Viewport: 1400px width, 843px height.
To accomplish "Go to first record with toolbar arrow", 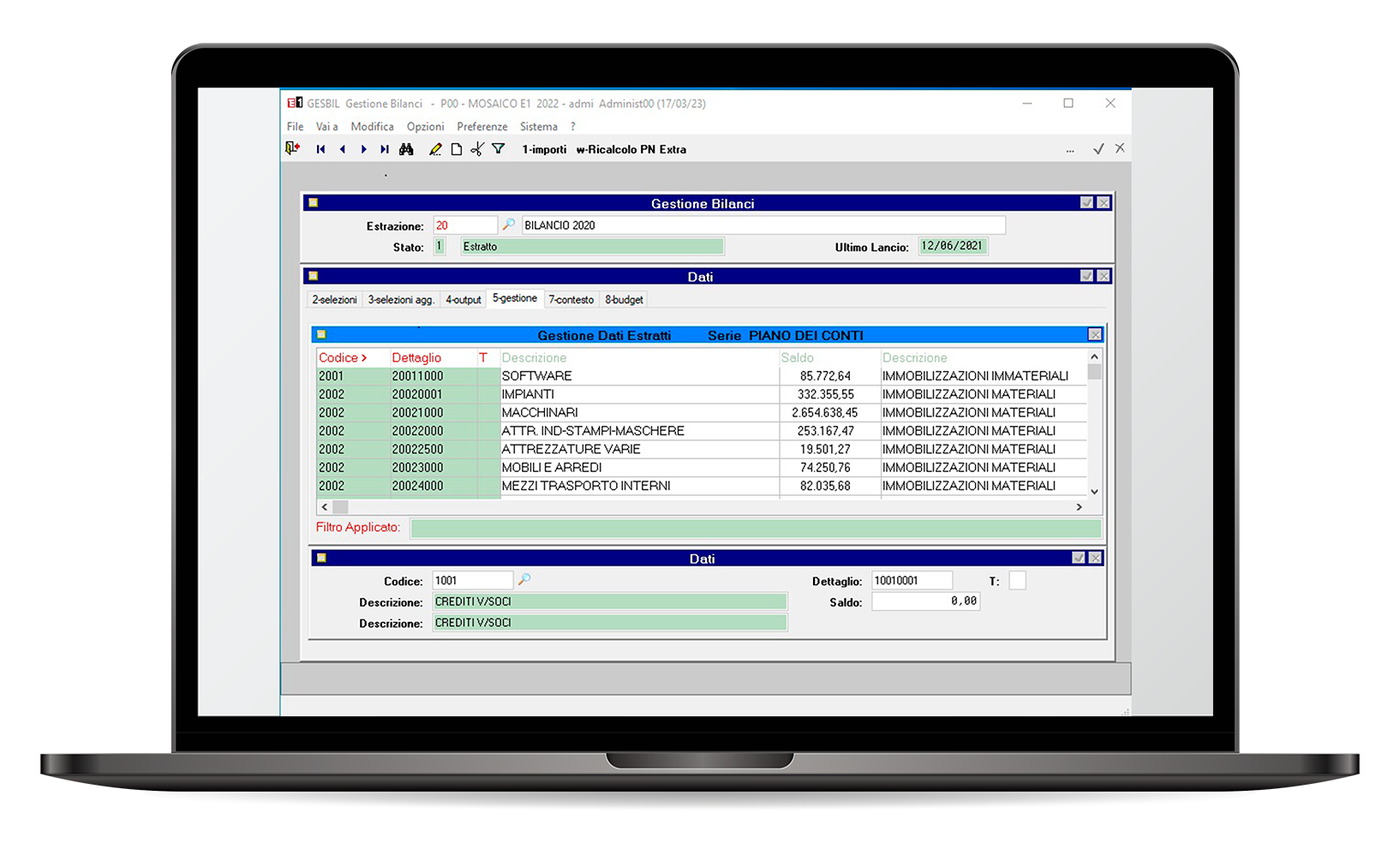I will point(321,149).
